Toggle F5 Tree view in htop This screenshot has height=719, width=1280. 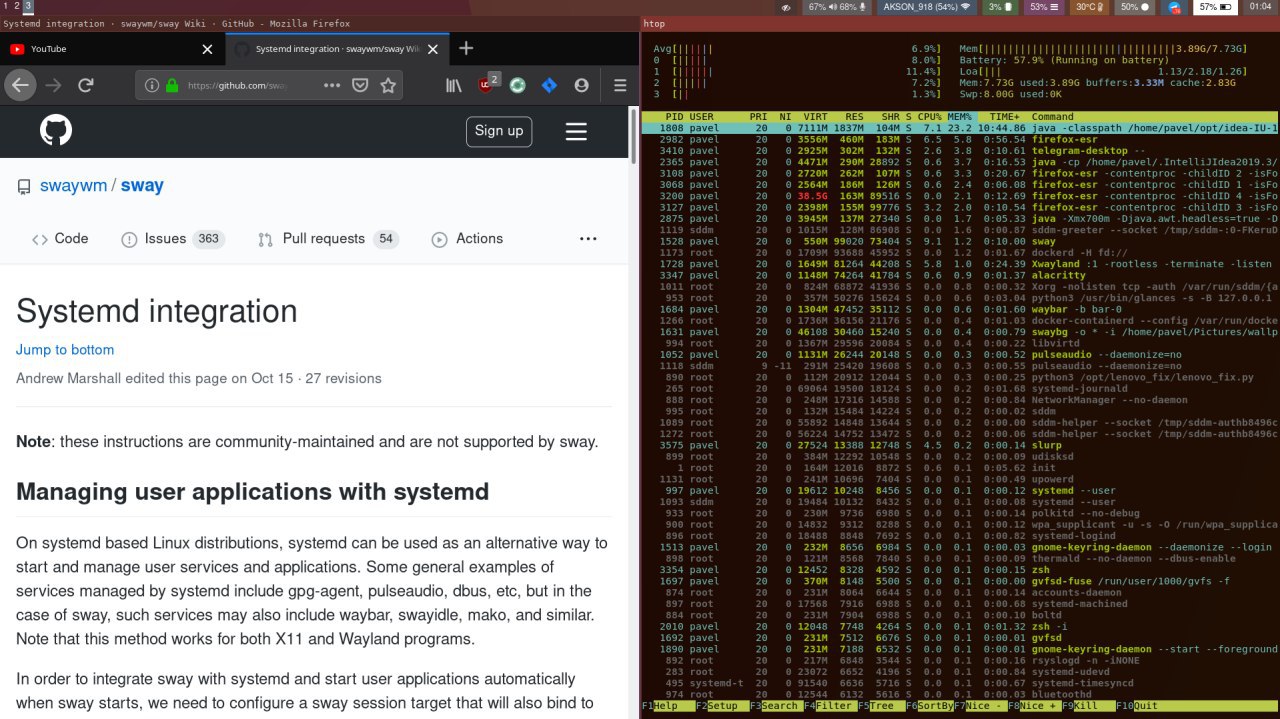click(880, 705)
